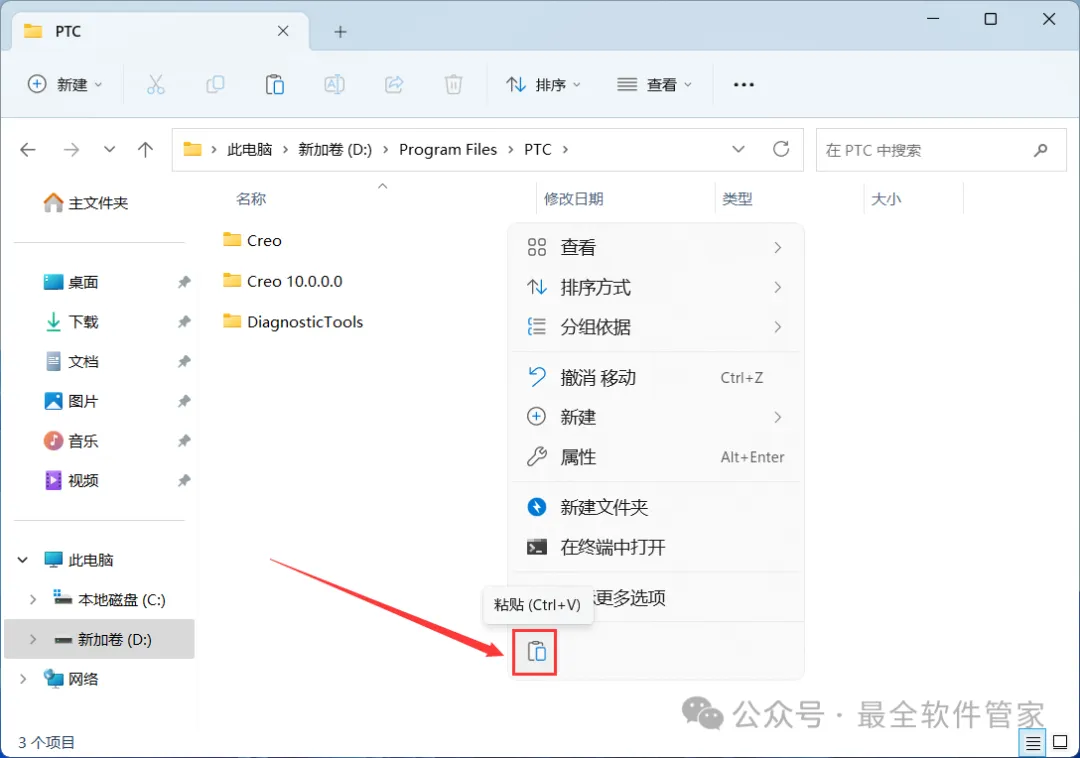Open the 查看 dropdown in toolbar
The image size is (1080, 758).
(654, 85)
